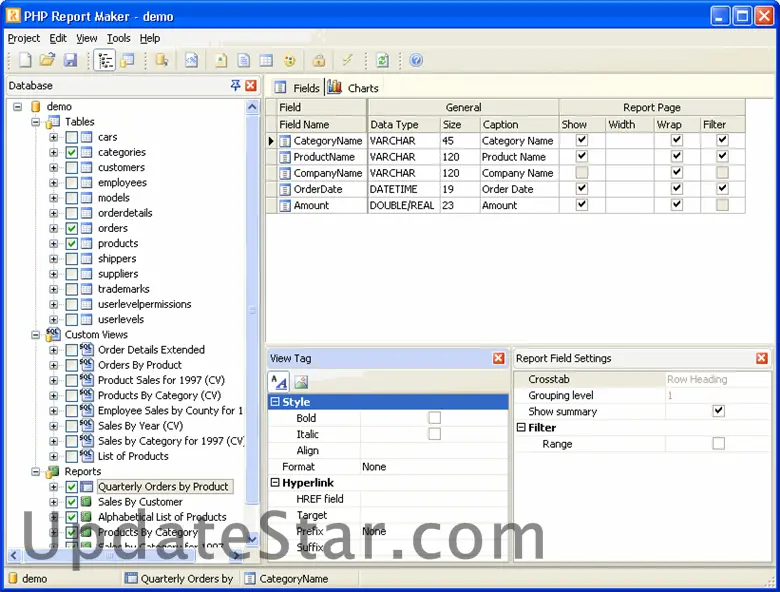
Task: Close the Database panel
Action: click(251, 86)
